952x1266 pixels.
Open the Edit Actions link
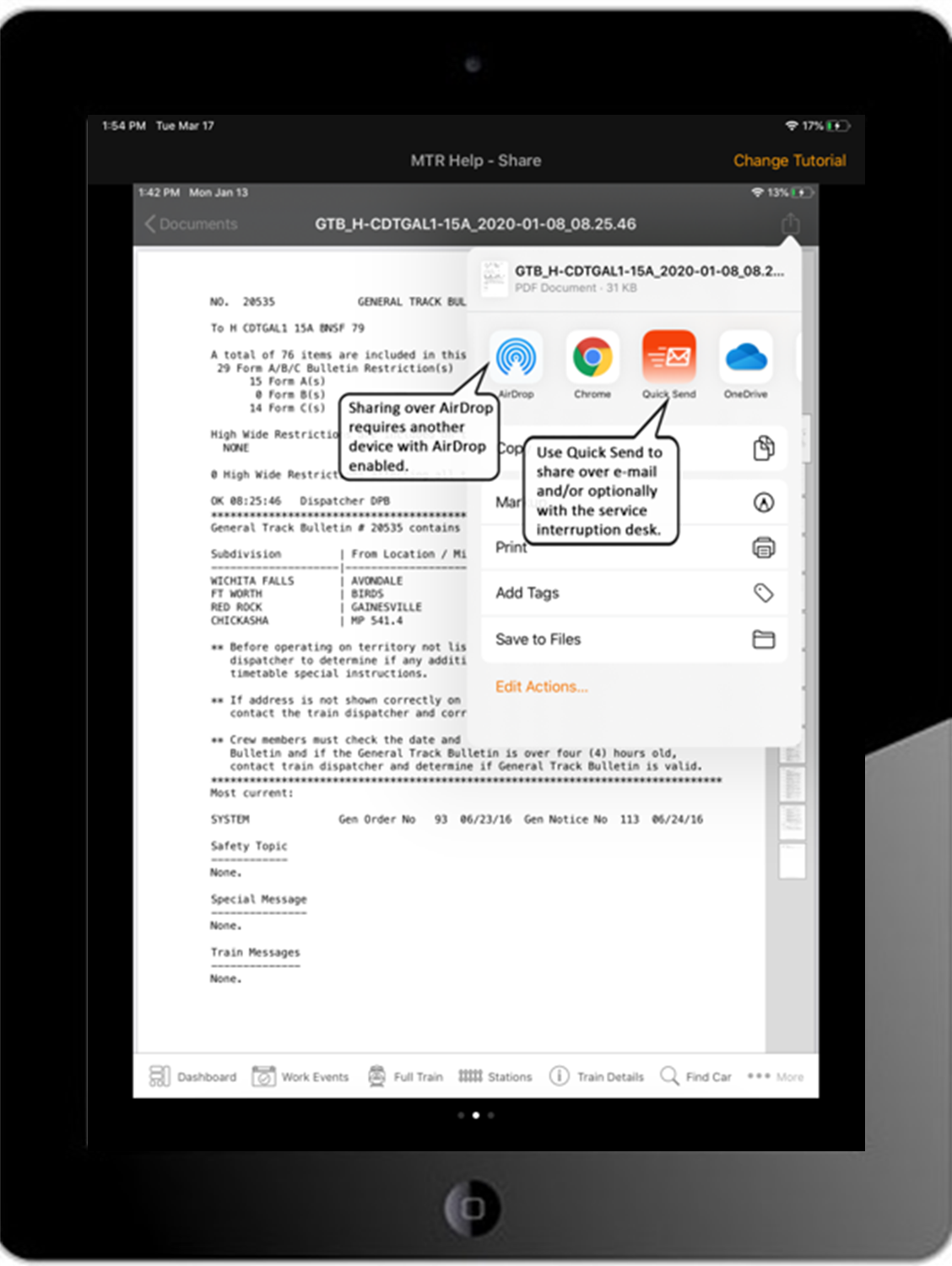tap(541, 687)
